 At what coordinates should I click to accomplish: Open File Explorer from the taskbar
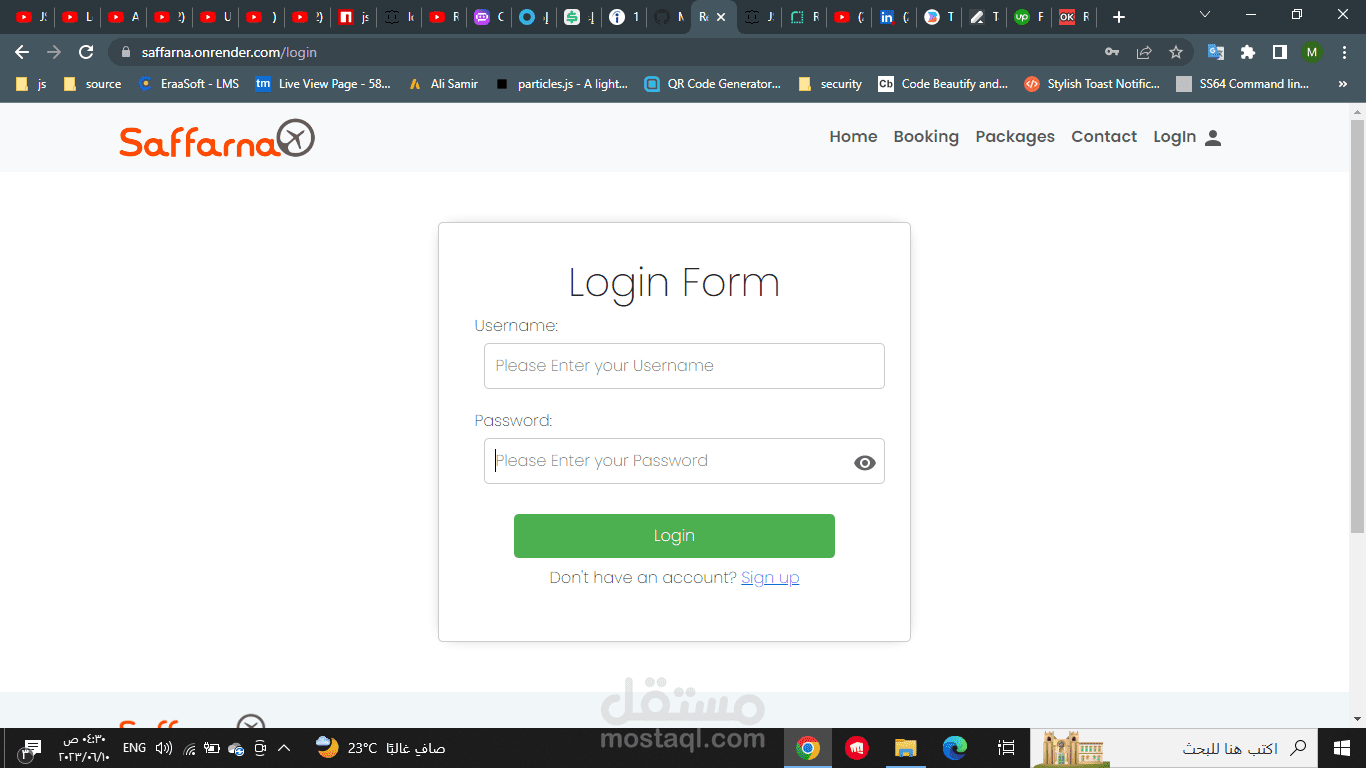(906, 747)
